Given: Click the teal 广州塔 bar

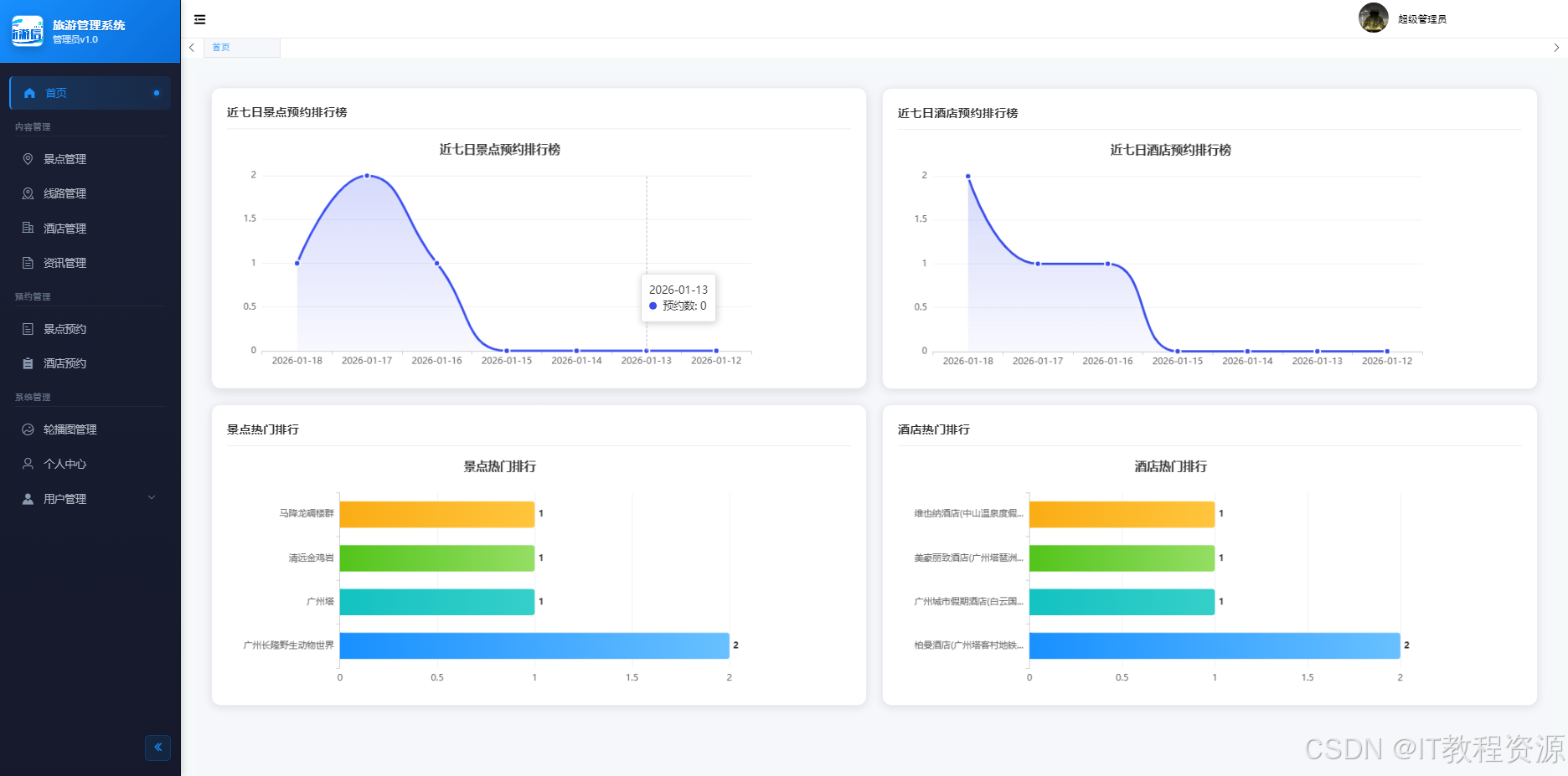Looking at the screenshot, I should click(437, 602).
